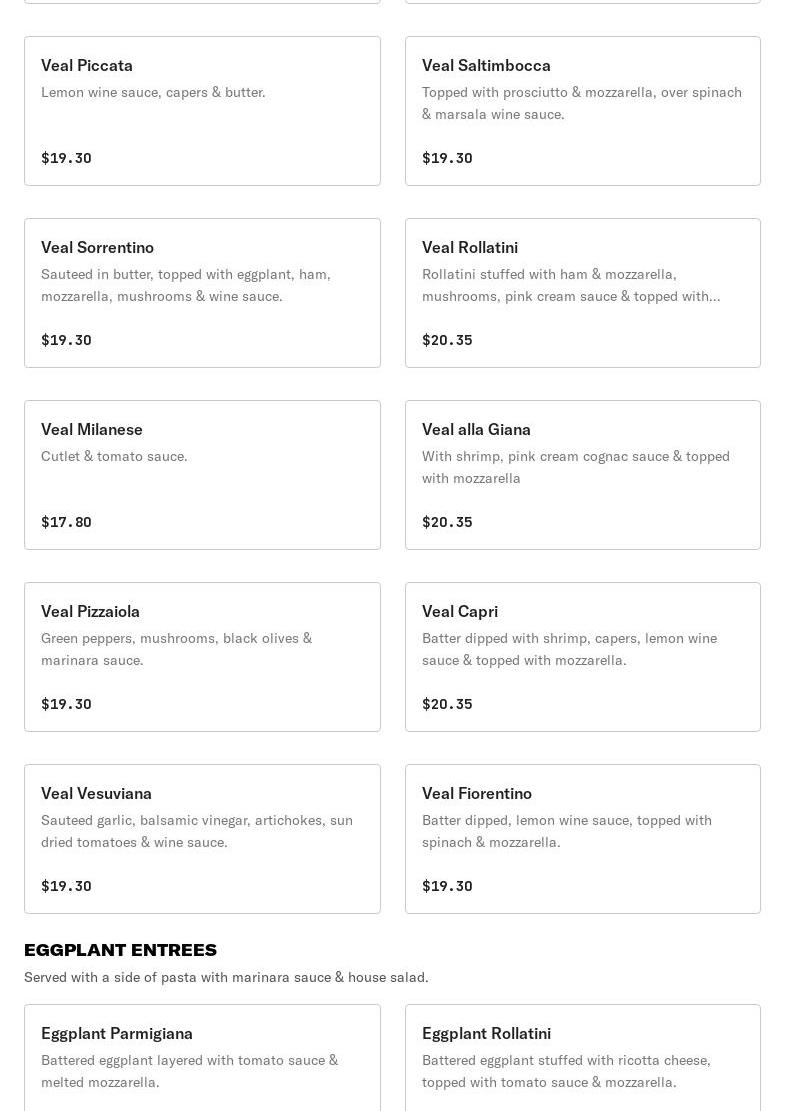
Task: Select the Veal Vesuviana dish card
Action: click(x=202, y=839)
